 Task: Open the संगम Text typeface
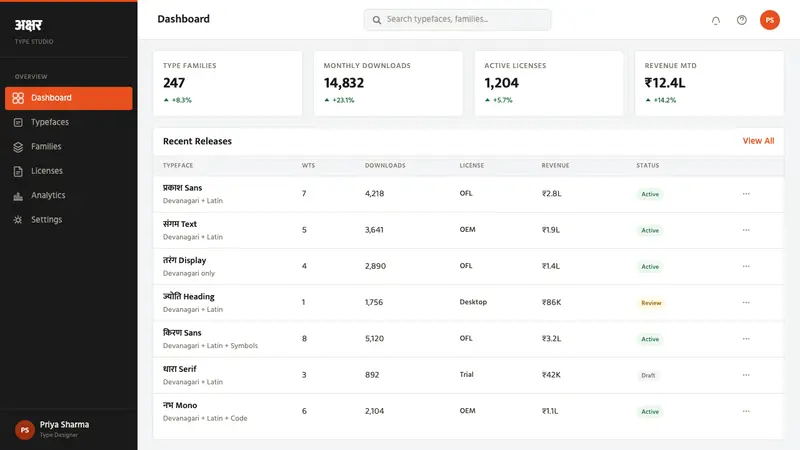[180, 224]
